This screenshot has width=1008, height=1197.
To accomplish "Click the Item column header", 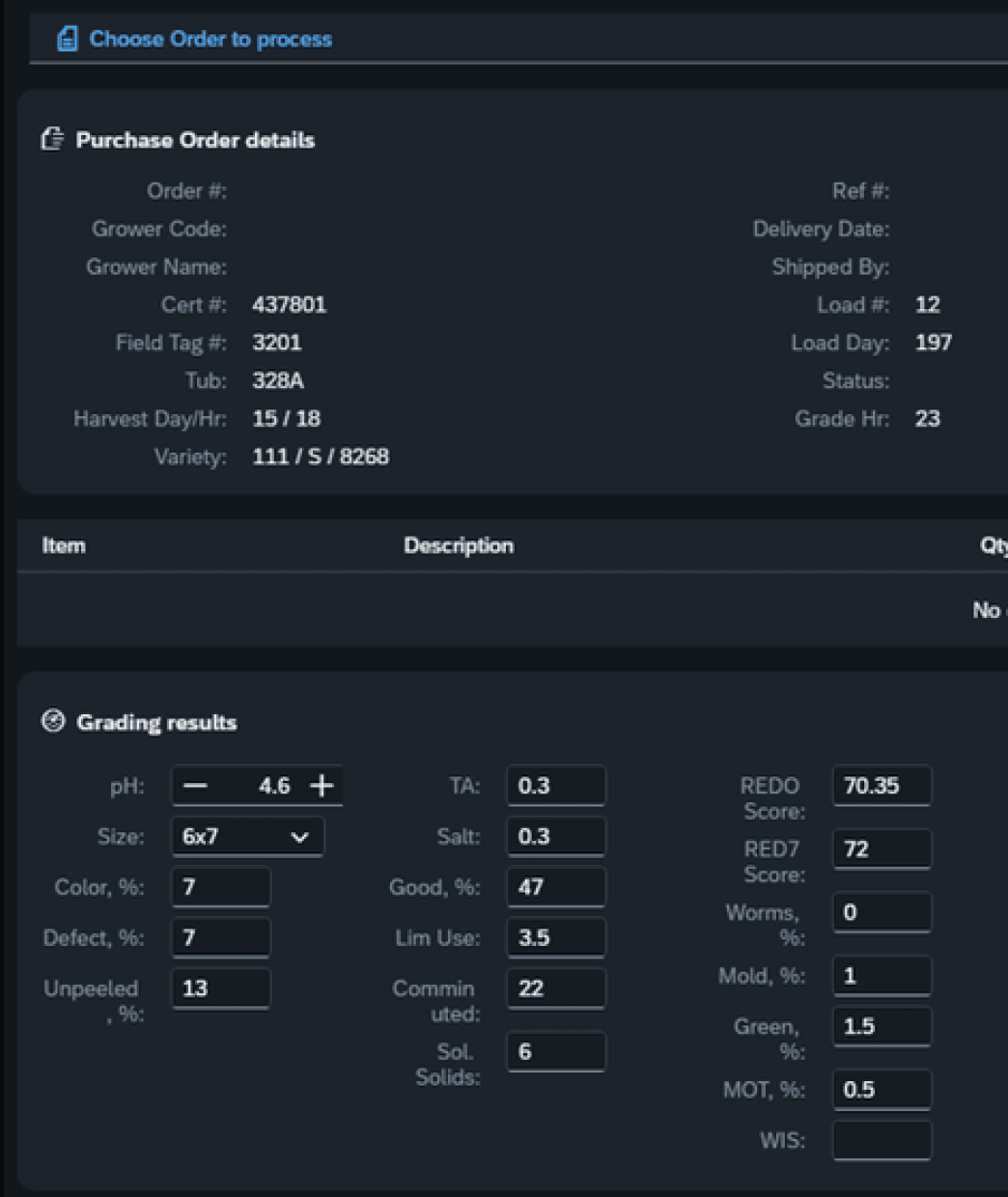I will pos(64,545).
